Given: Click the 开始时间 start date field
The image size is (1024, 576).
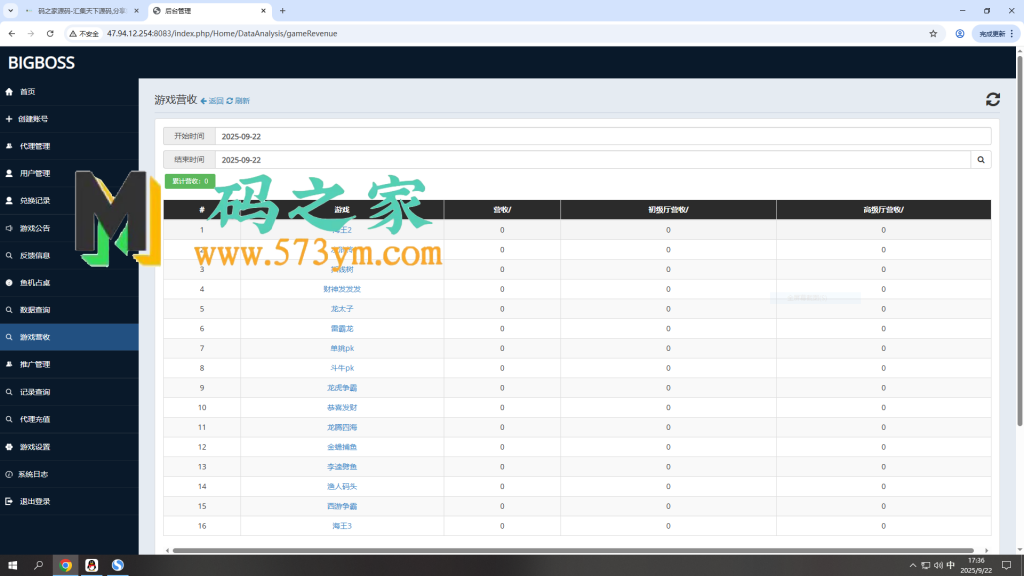Looking at the screenshot, I should 603,136.
